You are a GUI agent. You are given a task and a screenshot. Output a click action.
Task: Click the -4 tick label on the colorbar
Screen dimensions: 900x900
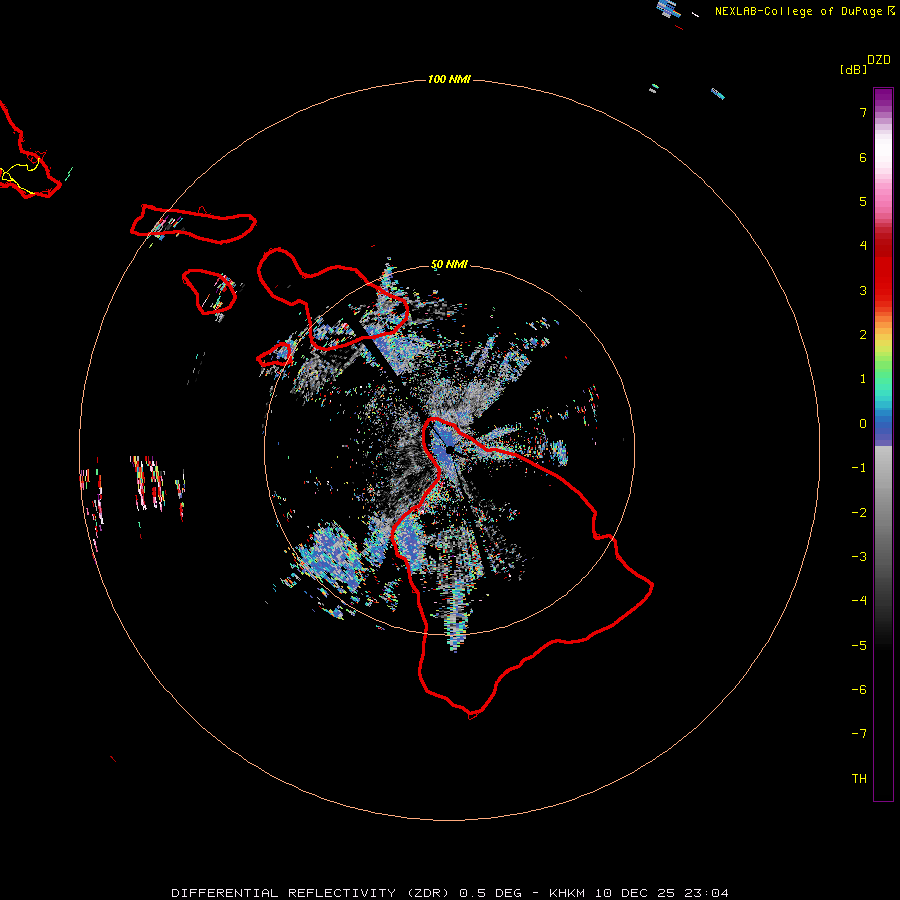(859, 601)
